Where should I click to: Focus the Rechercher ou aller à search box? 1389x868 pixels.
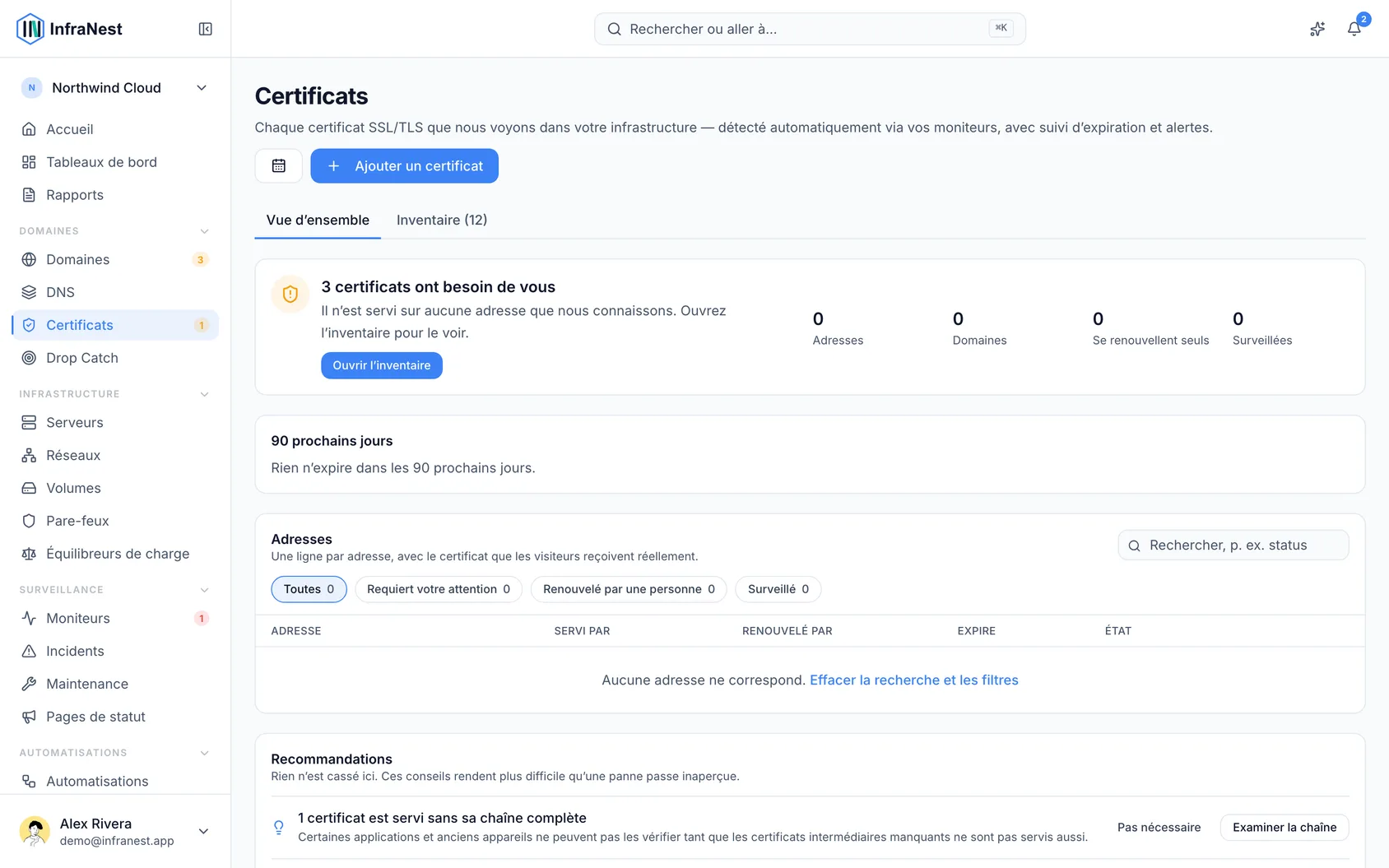[x=810, y=29]
